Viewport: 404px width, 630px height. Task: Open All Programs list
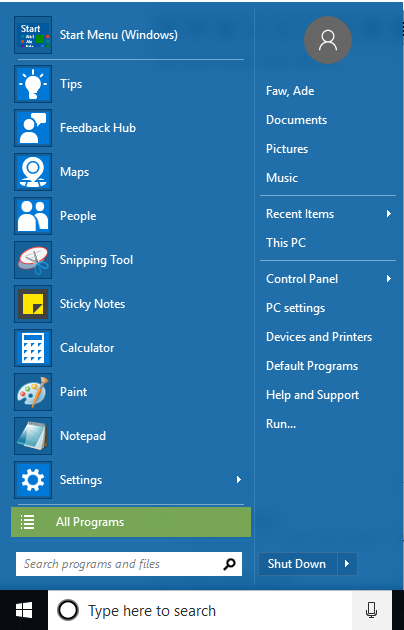[131, 522]
